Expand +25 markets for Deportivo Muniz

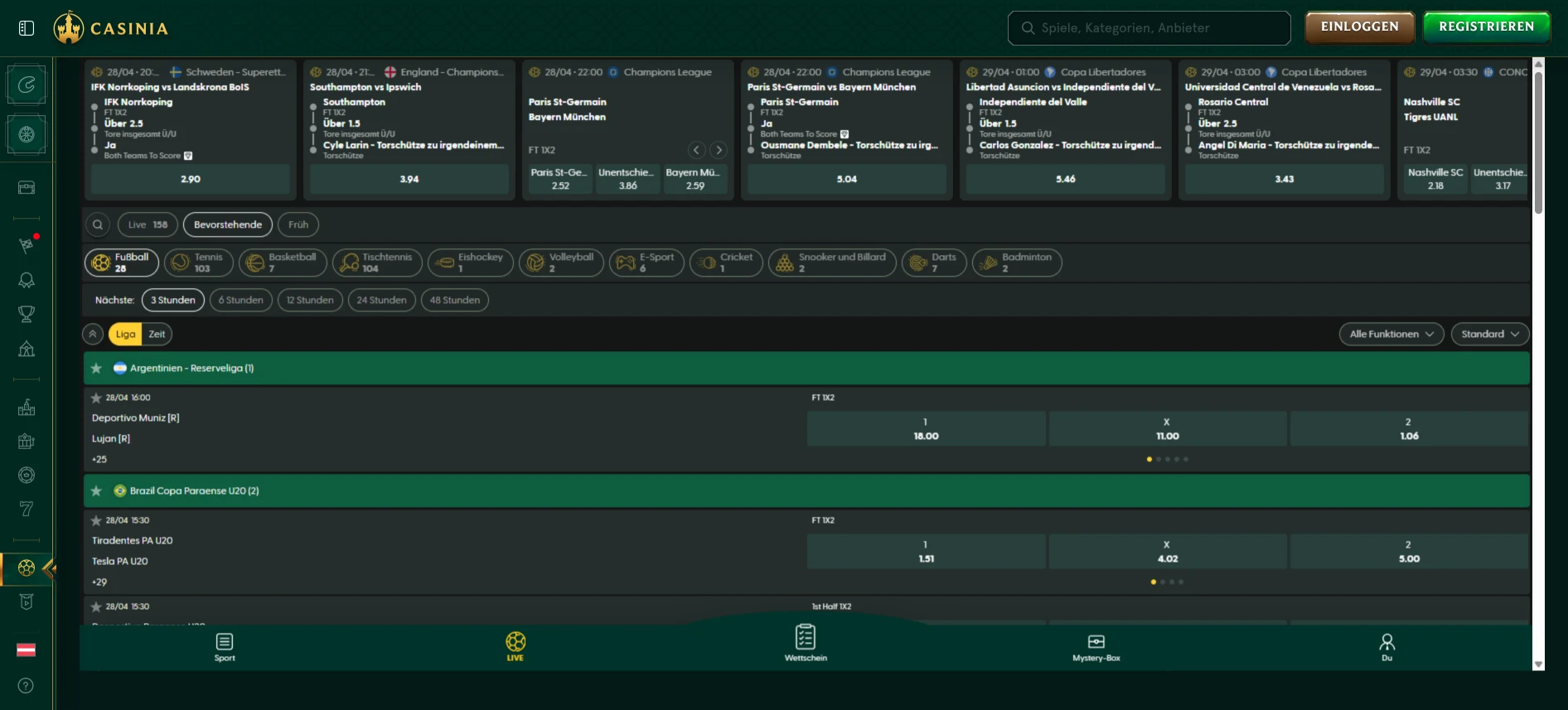(x=99, y=459)
